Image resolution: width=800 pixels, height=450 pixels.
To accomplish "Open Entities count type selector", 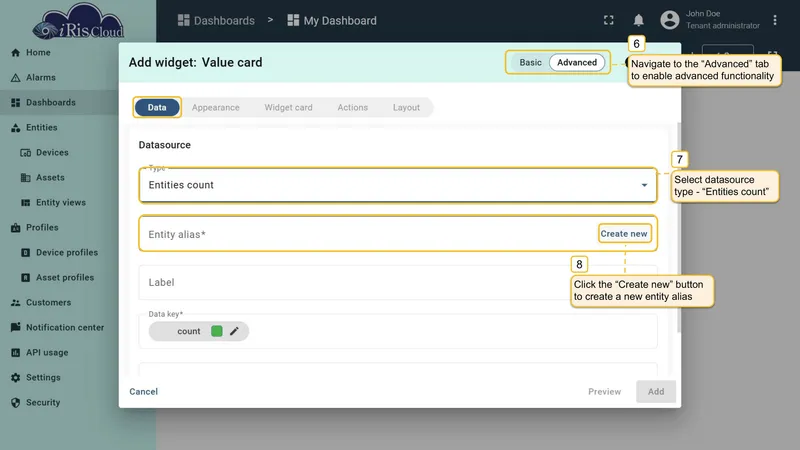I will click(397, 185).
